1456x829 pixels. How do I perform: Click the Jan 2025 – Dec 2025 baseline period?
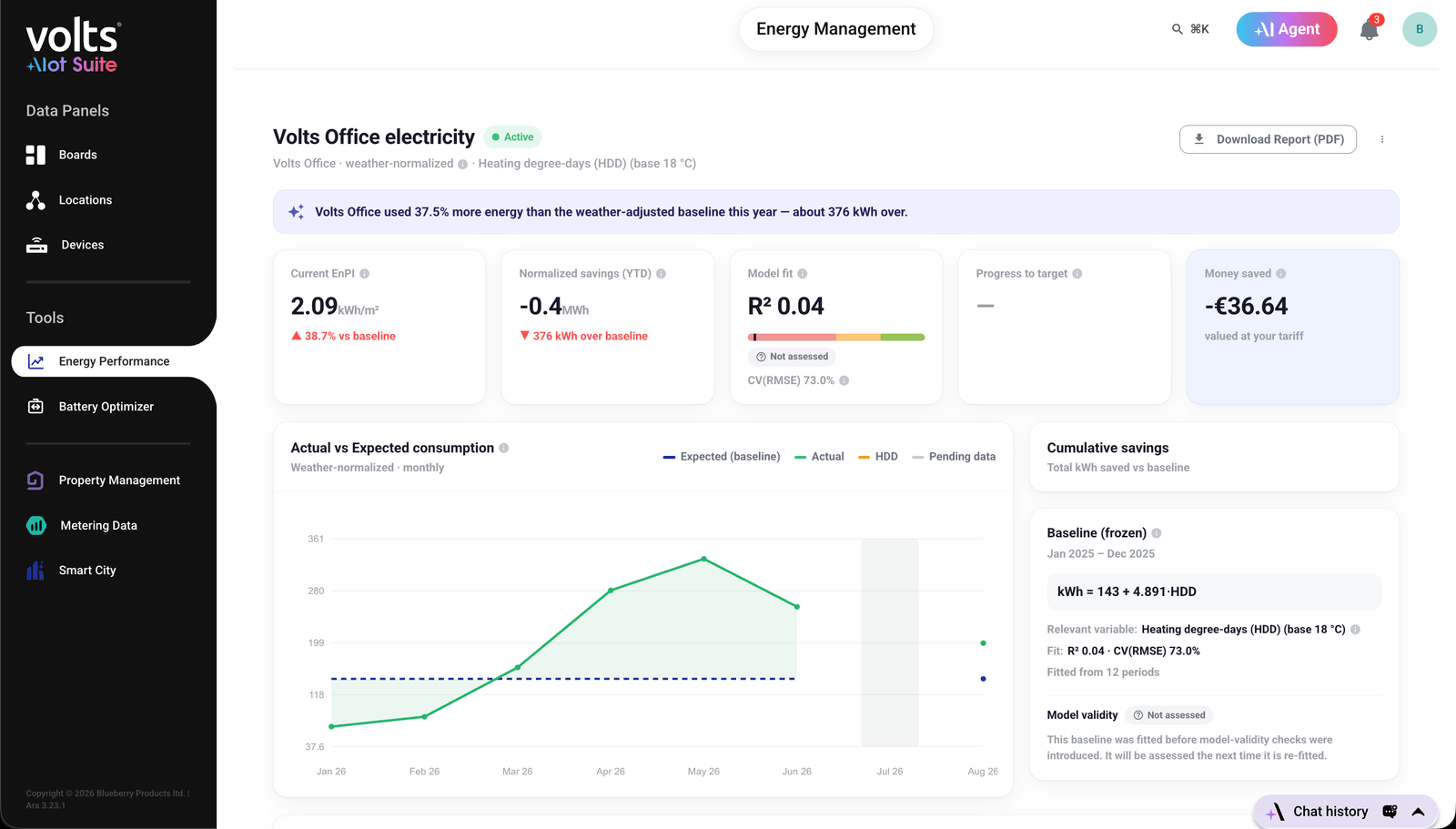click(1101, 554)
